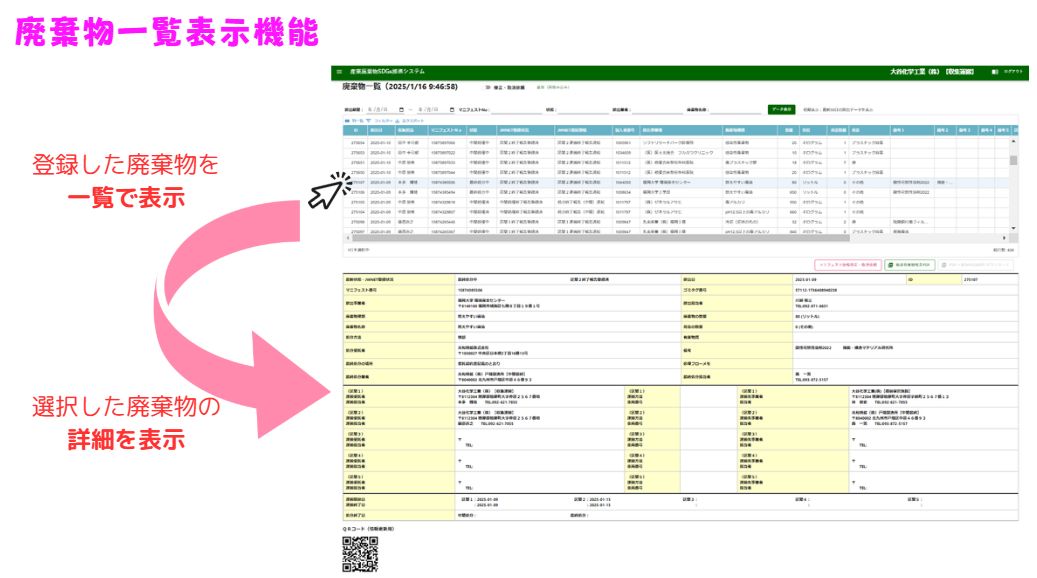1037x578 pixels.
Task: Click the Export (エクスポート) toolbar item
Action: 420,120
